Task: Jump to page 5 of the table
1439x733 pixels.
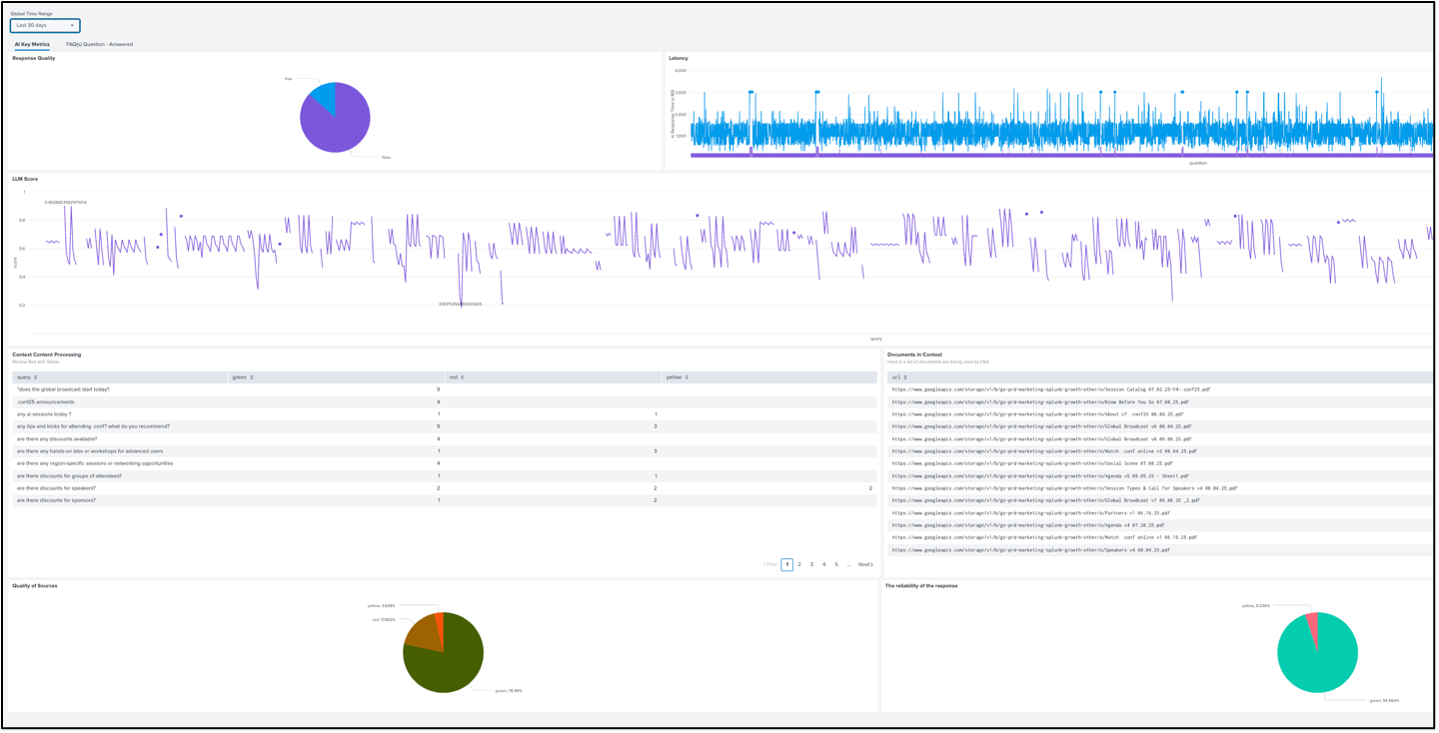Action: click(x=837, y=564)
